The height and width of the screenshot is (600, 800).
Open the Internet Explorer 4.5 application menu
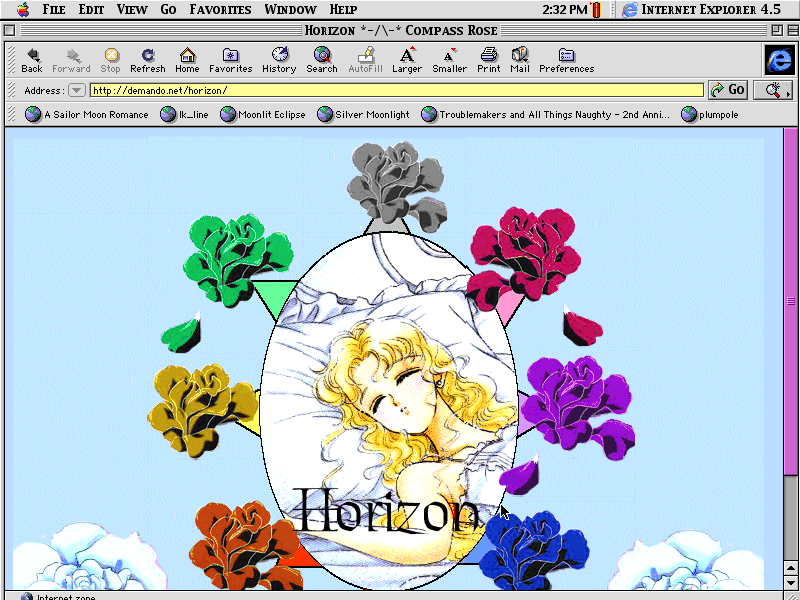(700, 10)
